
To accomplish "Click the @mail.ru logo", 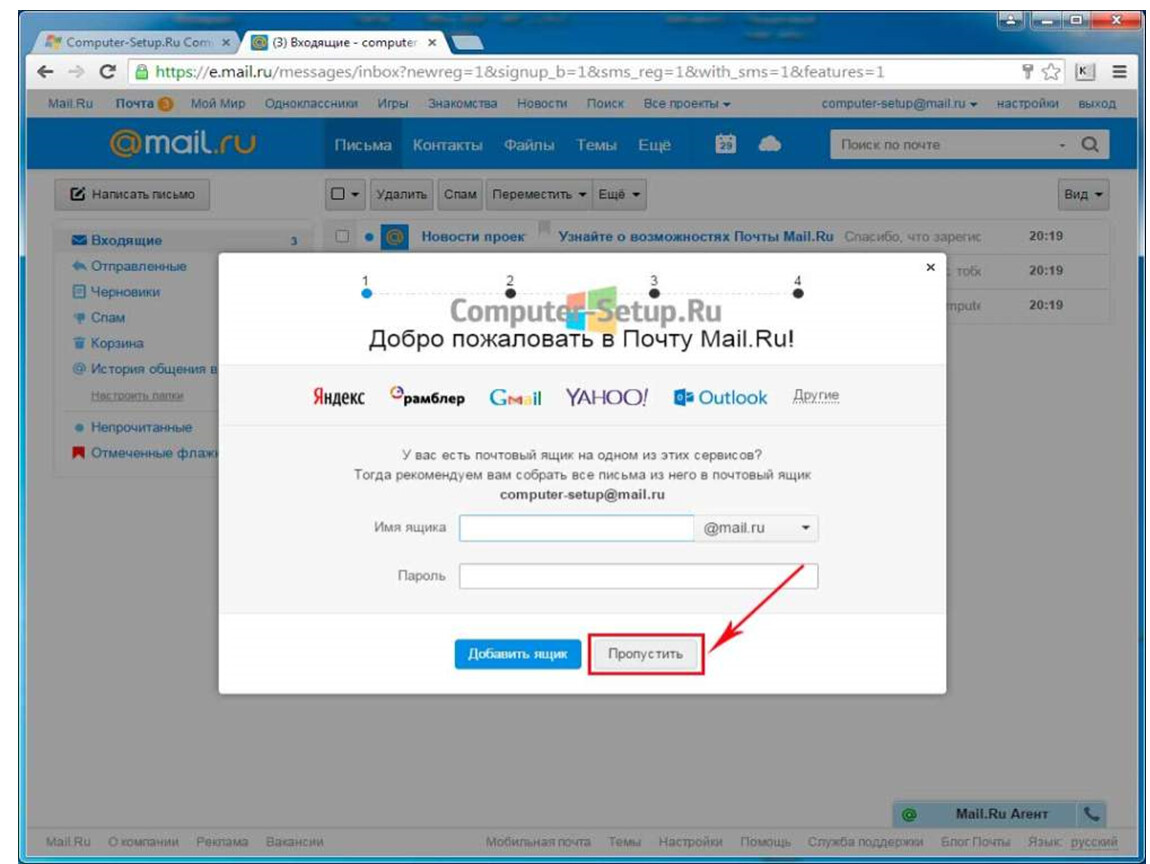I will [x=183, y=142].
